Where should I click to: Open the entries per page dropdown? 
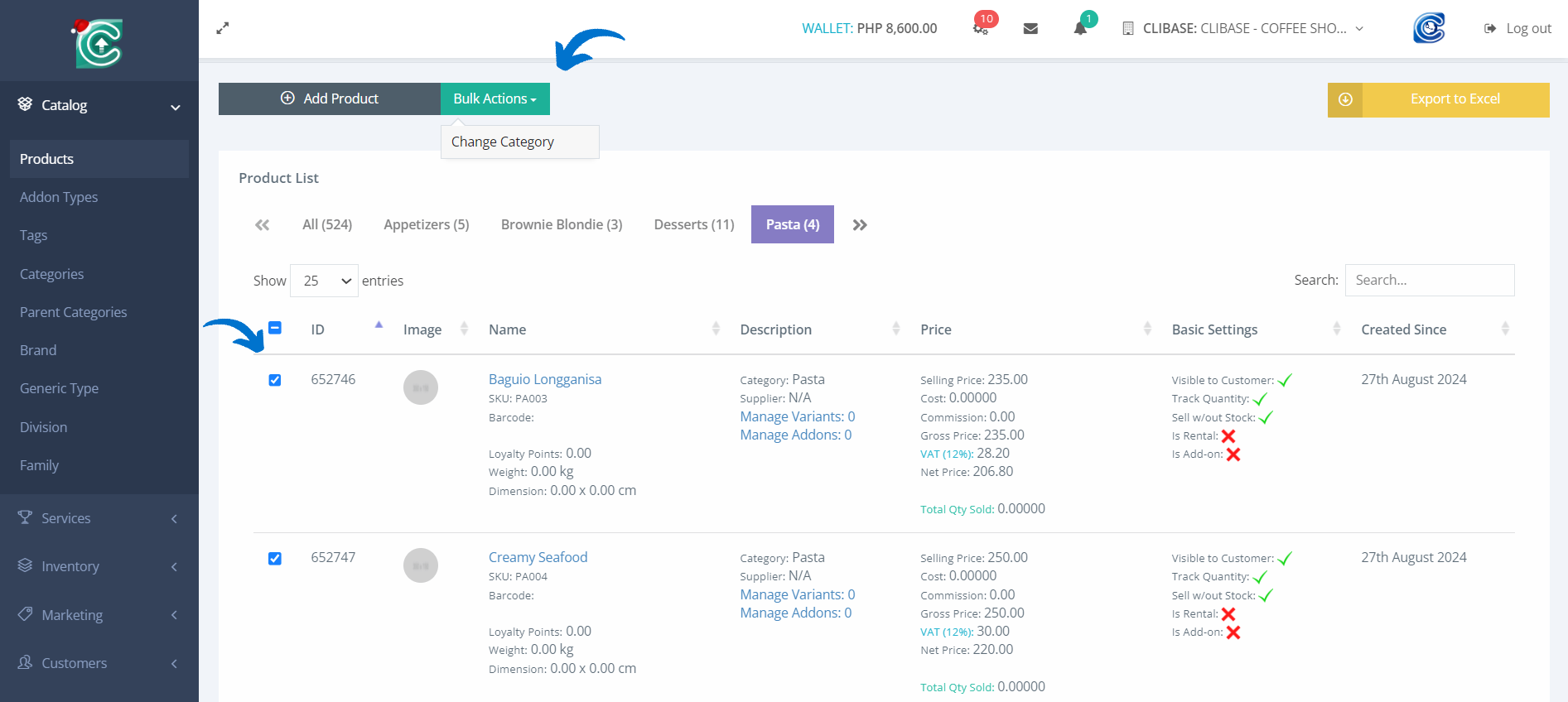[324, 281]
